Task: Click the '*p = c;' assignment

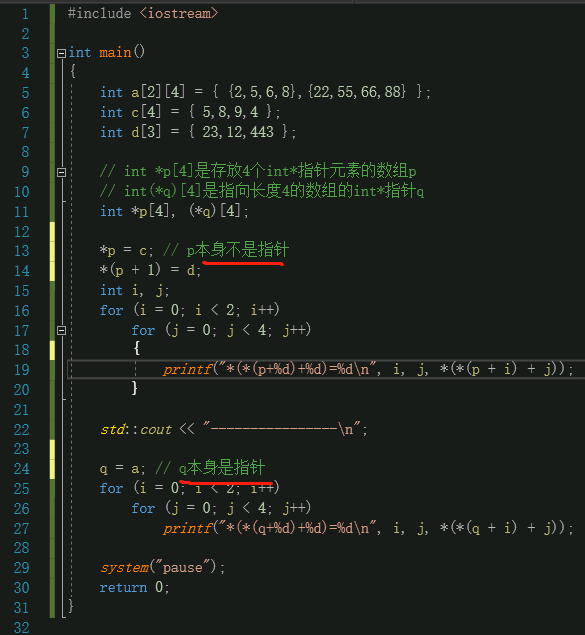Action: coord(126,251)
